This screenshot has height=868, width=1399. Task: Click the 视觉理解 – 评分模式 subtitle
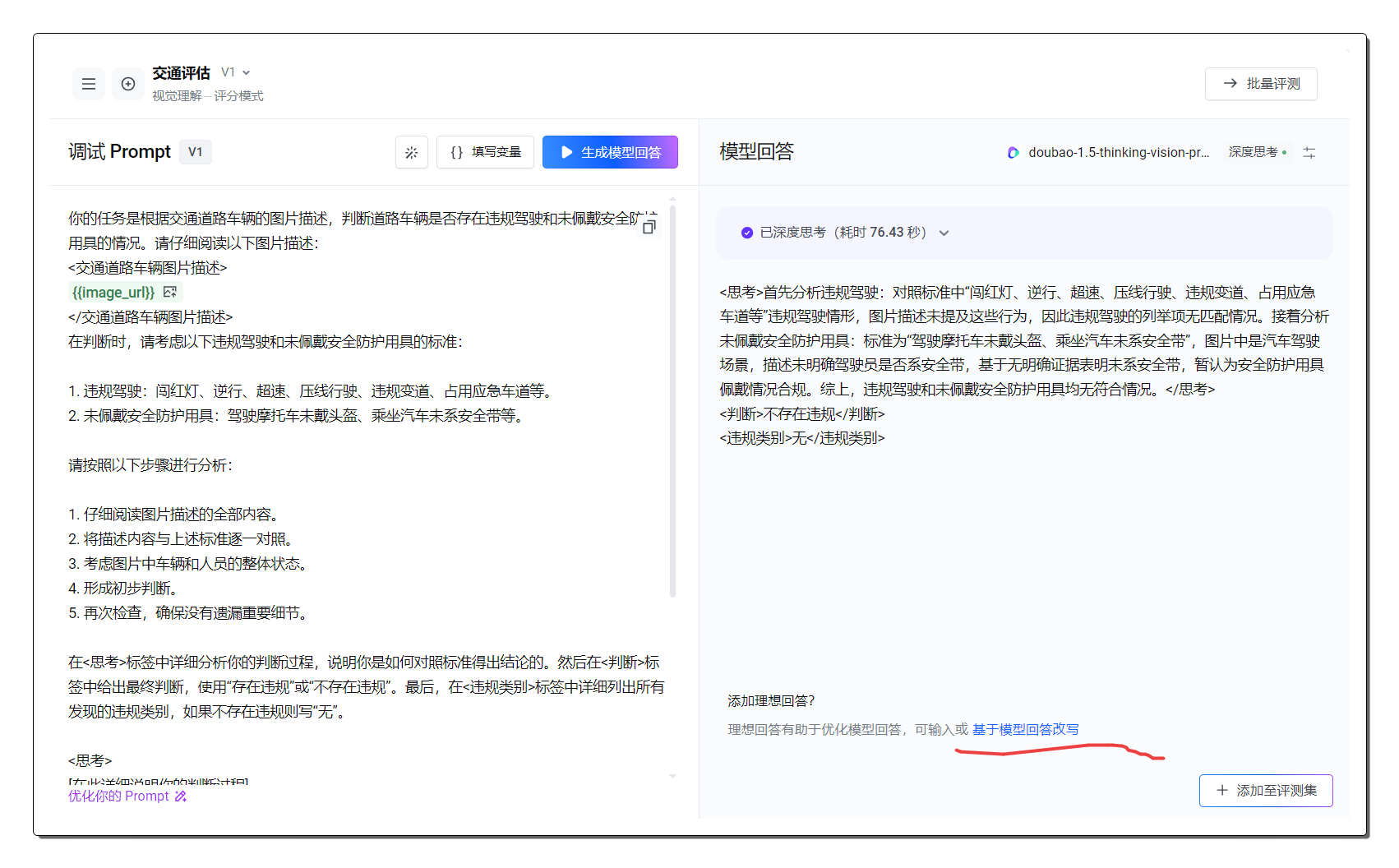coord(208,96)
